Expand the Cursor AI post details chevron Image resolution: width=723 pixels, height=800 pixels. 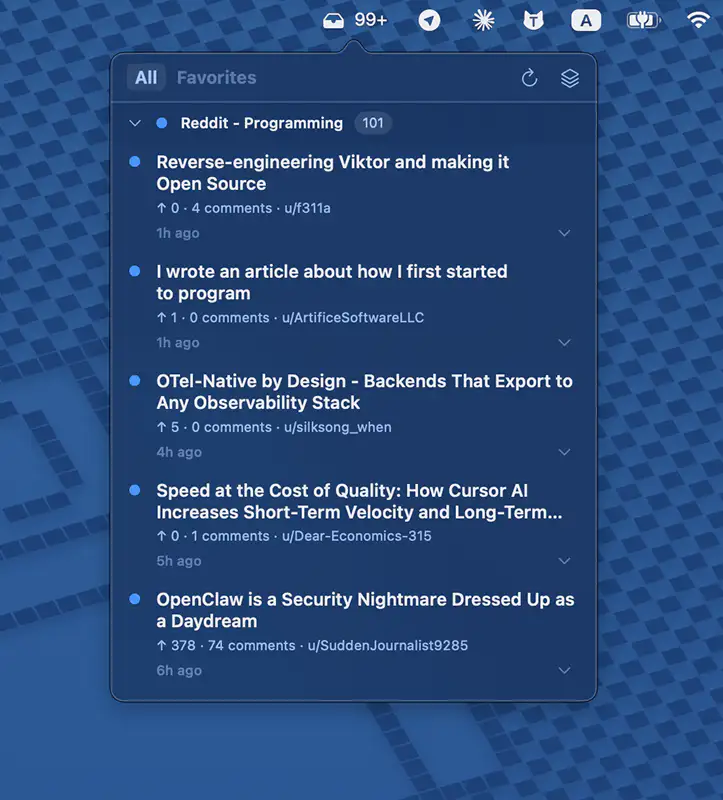point(564,561)
